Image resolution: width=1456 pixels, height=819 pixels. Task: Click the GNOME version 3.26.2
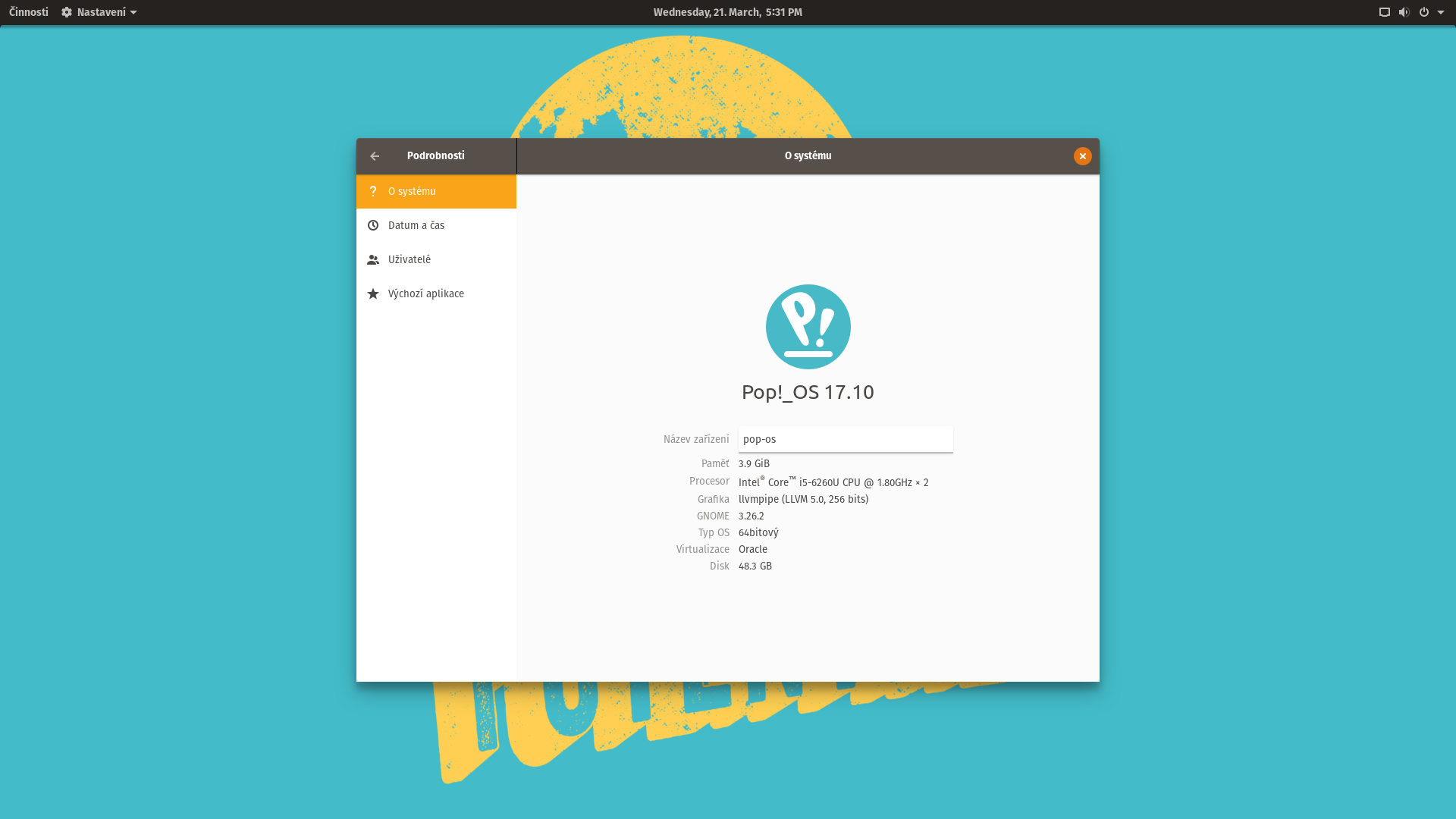(x=751, y=516)
